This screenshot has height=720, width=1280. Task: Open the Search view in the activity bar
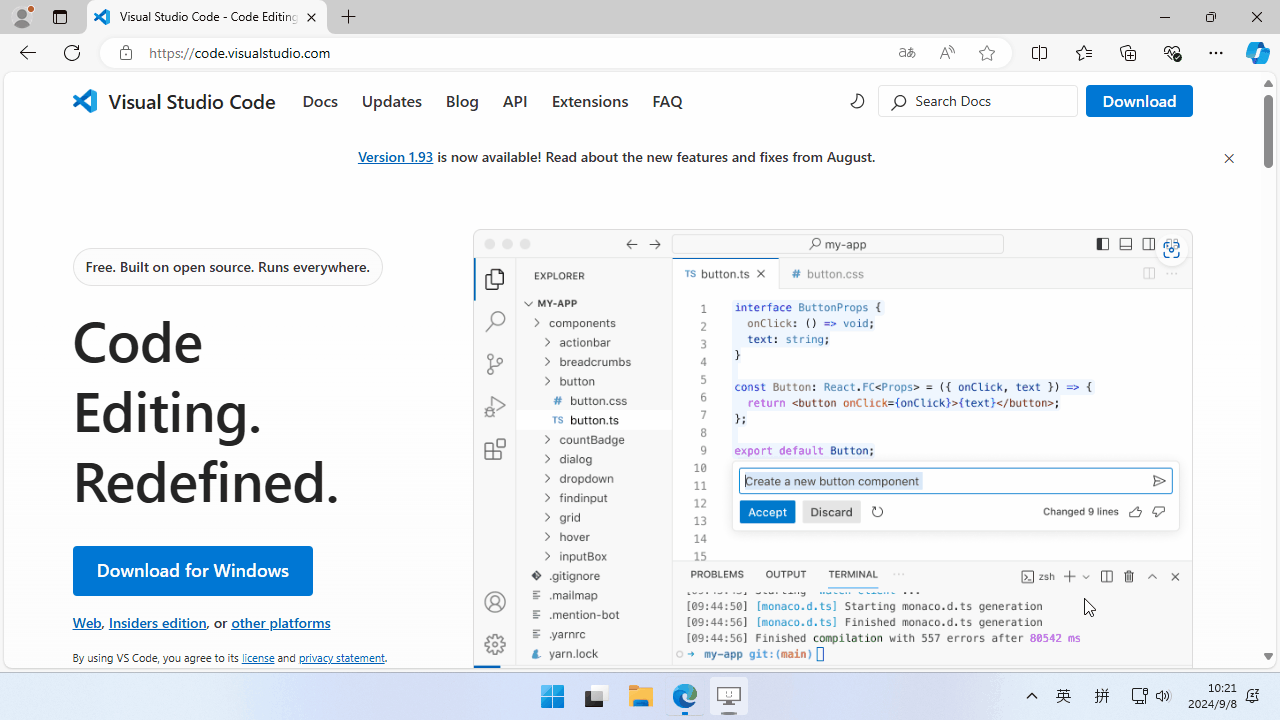[495, 321]
